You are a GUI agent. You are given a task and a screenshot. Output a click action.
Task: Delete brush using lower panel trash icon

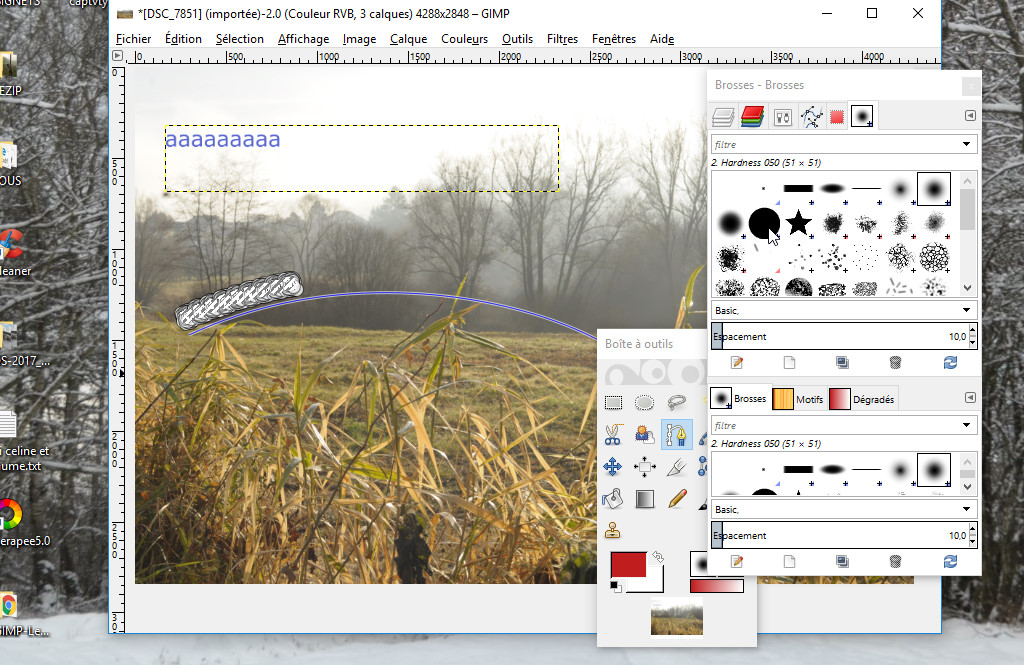[895, 561]
